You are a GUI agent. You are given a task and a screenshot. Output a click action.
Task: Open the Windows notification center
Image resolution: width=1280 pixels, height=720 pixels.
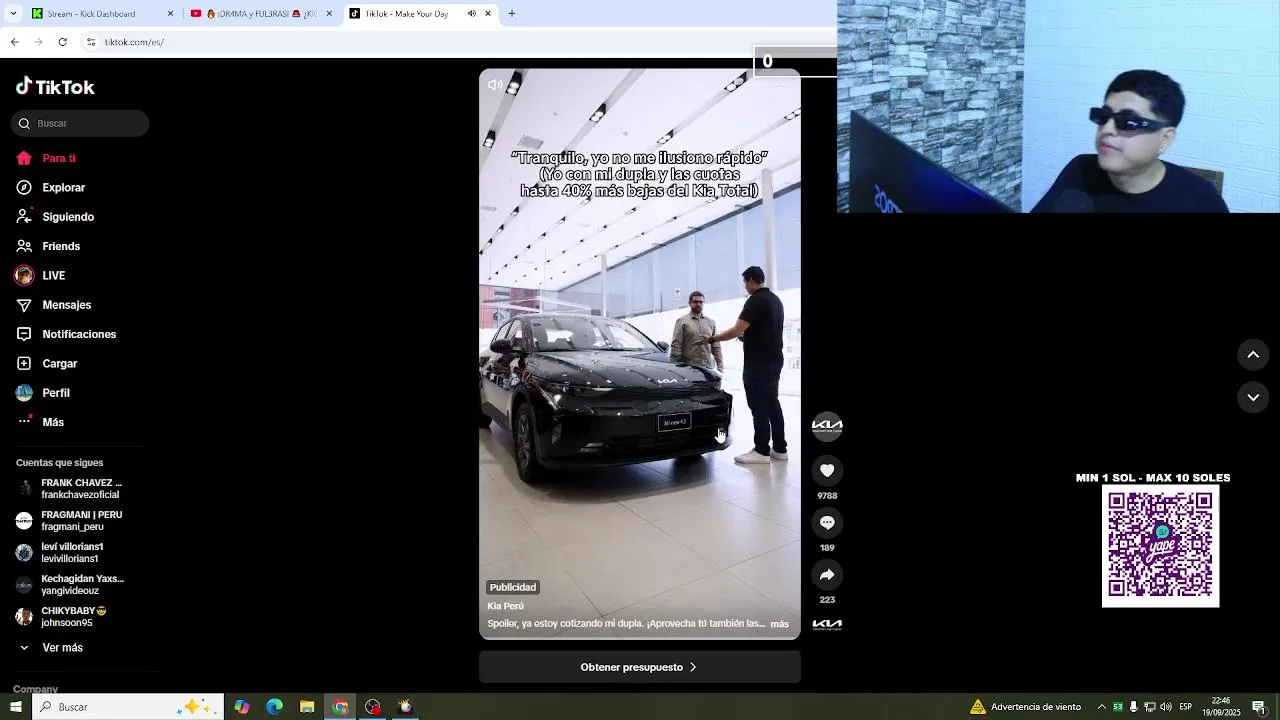(x=1259, y=707)
